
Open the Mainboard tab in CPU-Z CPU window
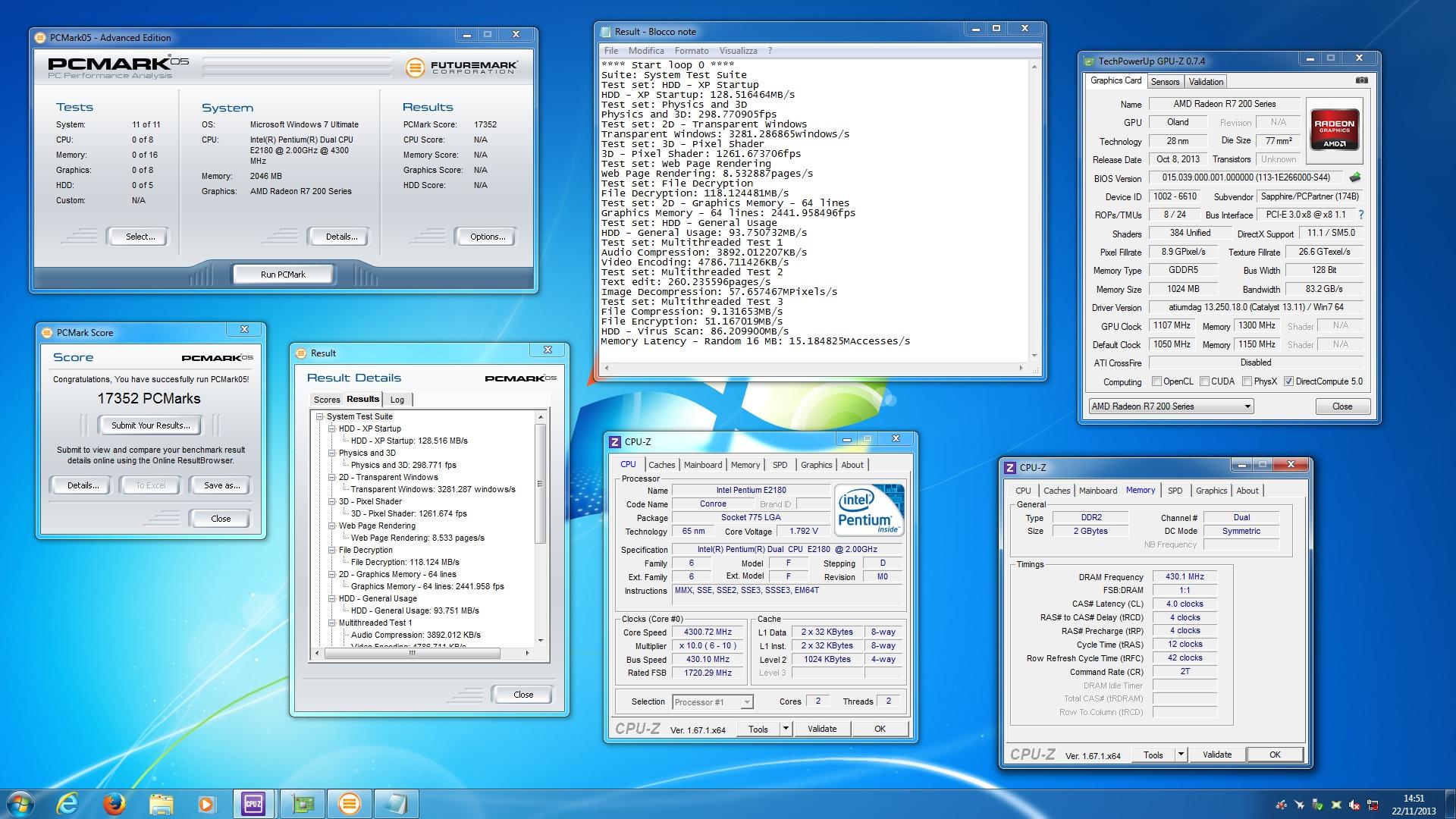tap(703, 465)
